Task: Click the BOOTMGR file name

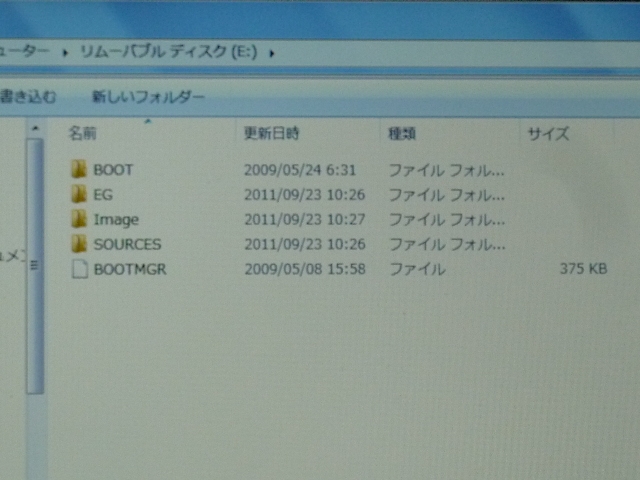Action: (130, 269)
